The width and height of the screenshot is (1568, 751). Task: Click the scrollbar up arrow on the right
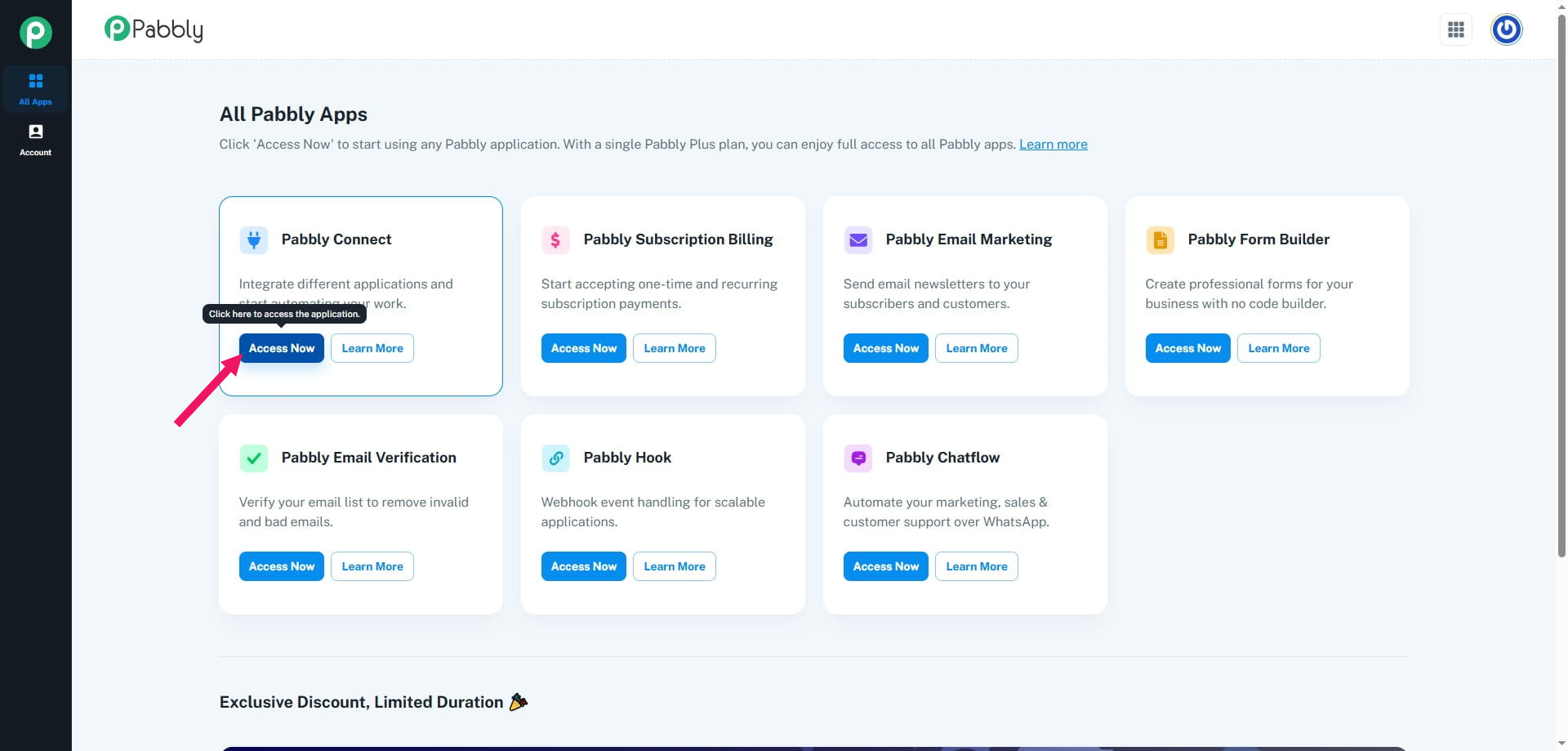[1561, 7]
